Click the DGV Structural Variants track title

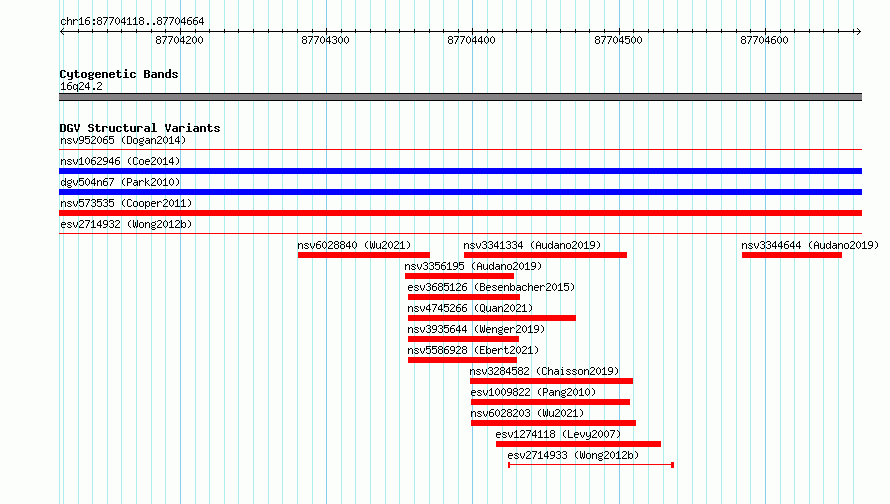[x=140, y=128]
